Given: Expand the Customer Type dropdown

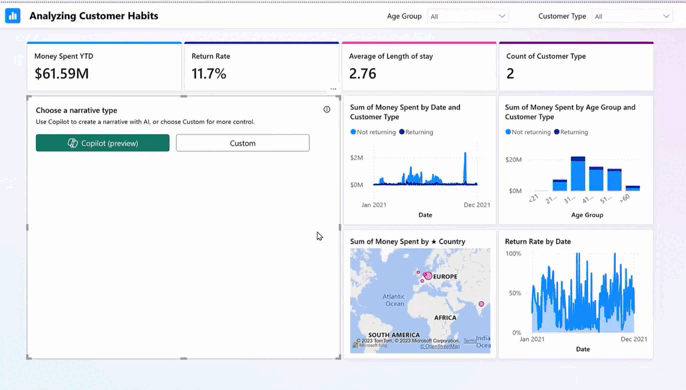Looking at the screenshot, I should coord(632,16).
